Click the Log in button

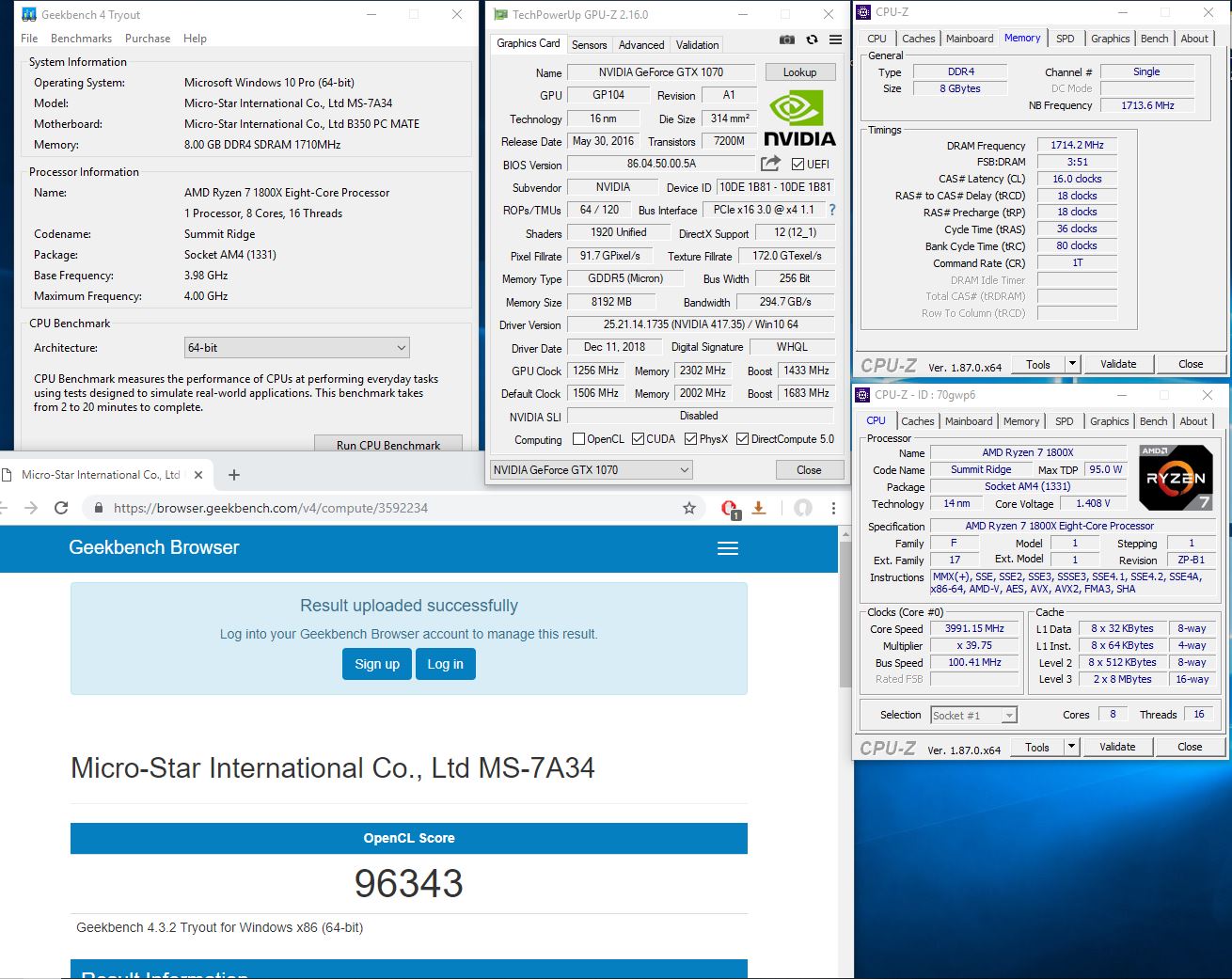click(446, 664)
